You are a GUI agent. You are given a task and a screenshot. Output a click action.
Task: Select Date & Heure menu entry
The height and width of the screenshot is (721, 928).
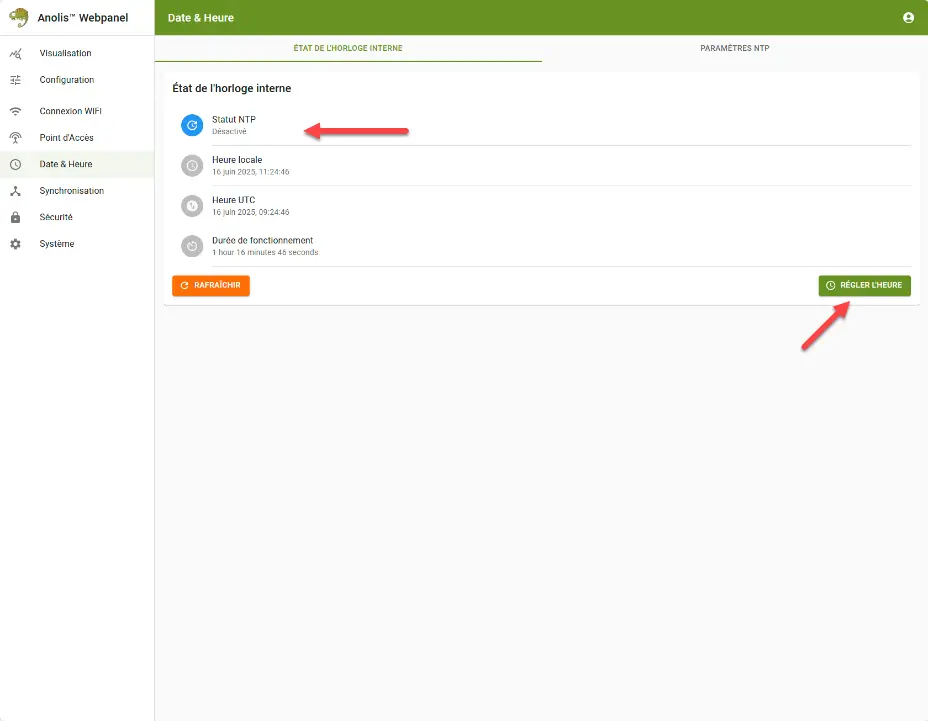[77, 165]
